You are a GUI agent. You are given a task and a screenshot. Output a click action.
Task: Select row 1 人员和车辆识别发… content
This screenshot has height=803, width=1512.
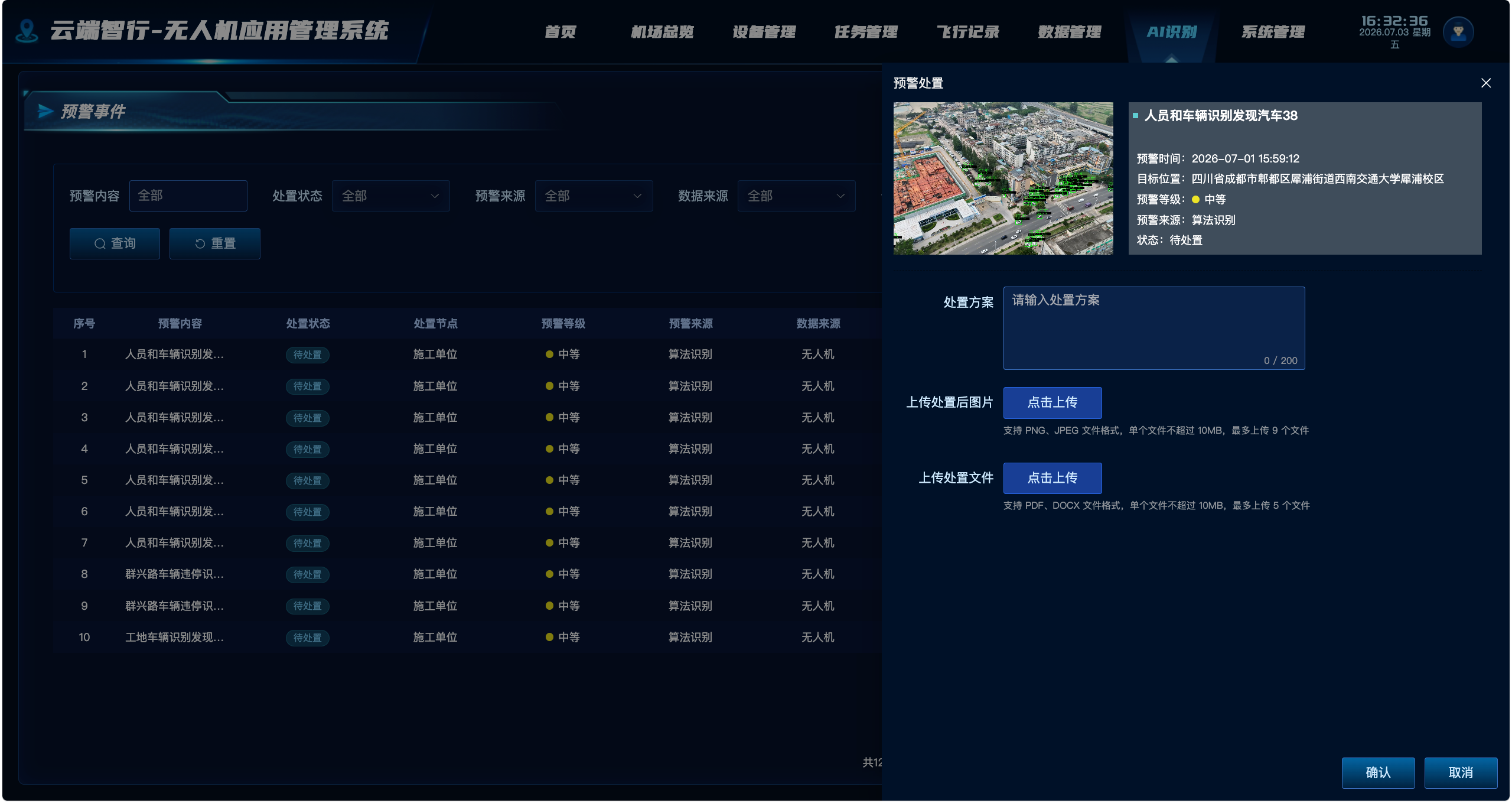pyautogui.click(x=174, y=355)
